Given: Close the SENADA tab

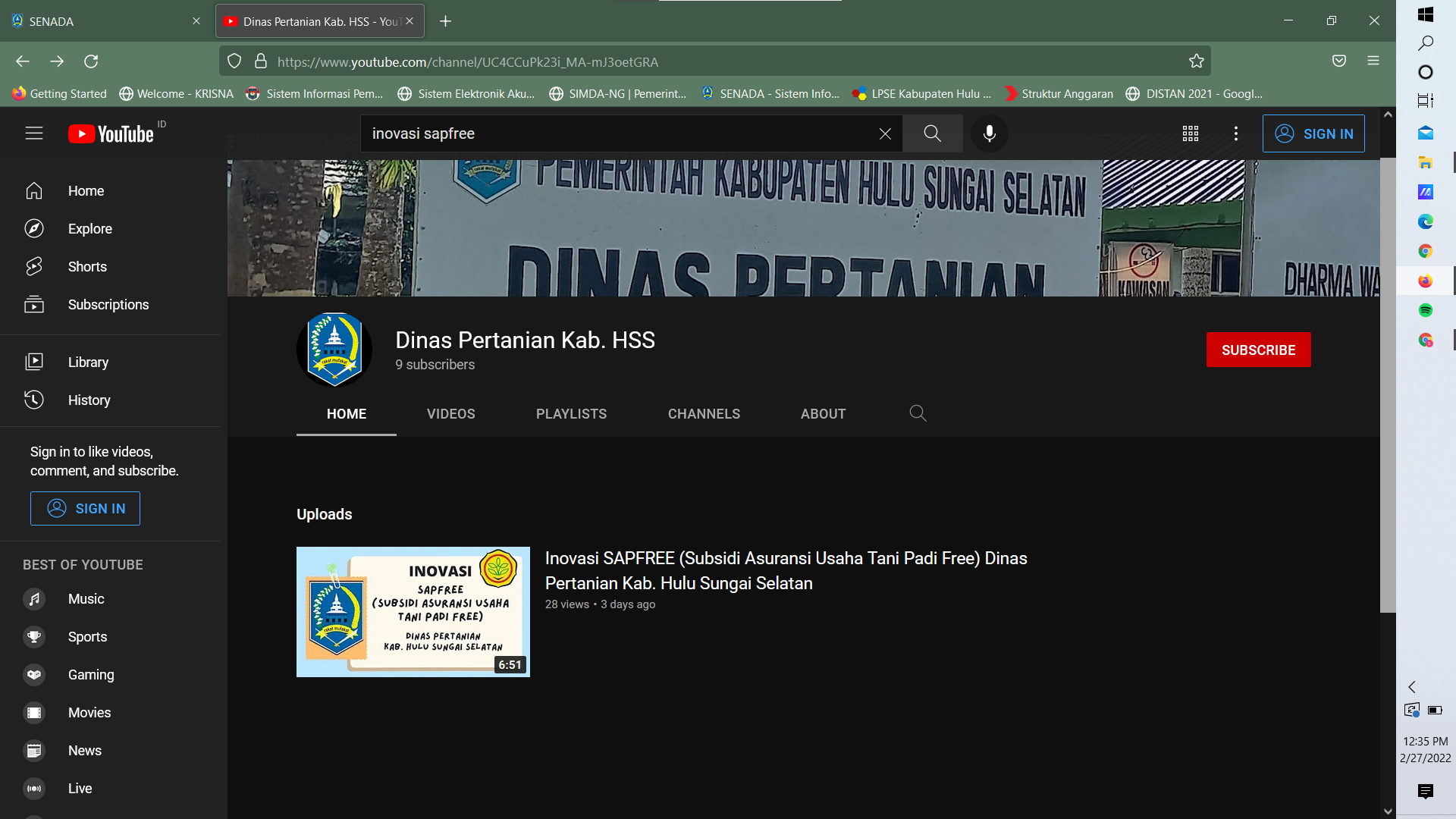Looking at the screenshot, I should [196, 21].
